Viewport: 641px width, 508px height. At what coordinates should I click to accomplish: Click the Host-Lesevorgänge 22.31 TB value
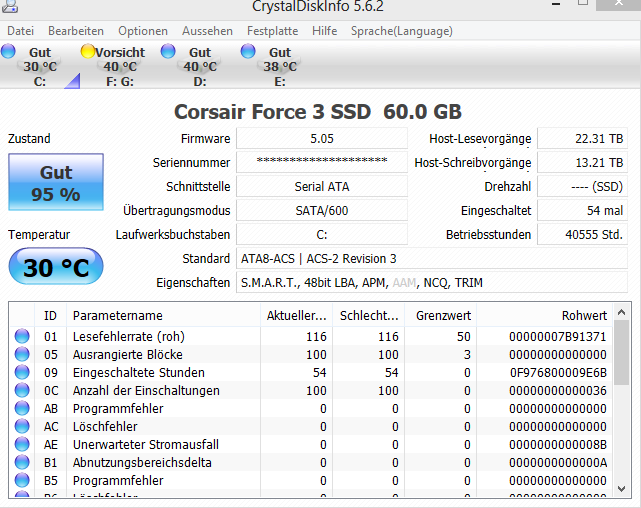(x=582, y=139)
